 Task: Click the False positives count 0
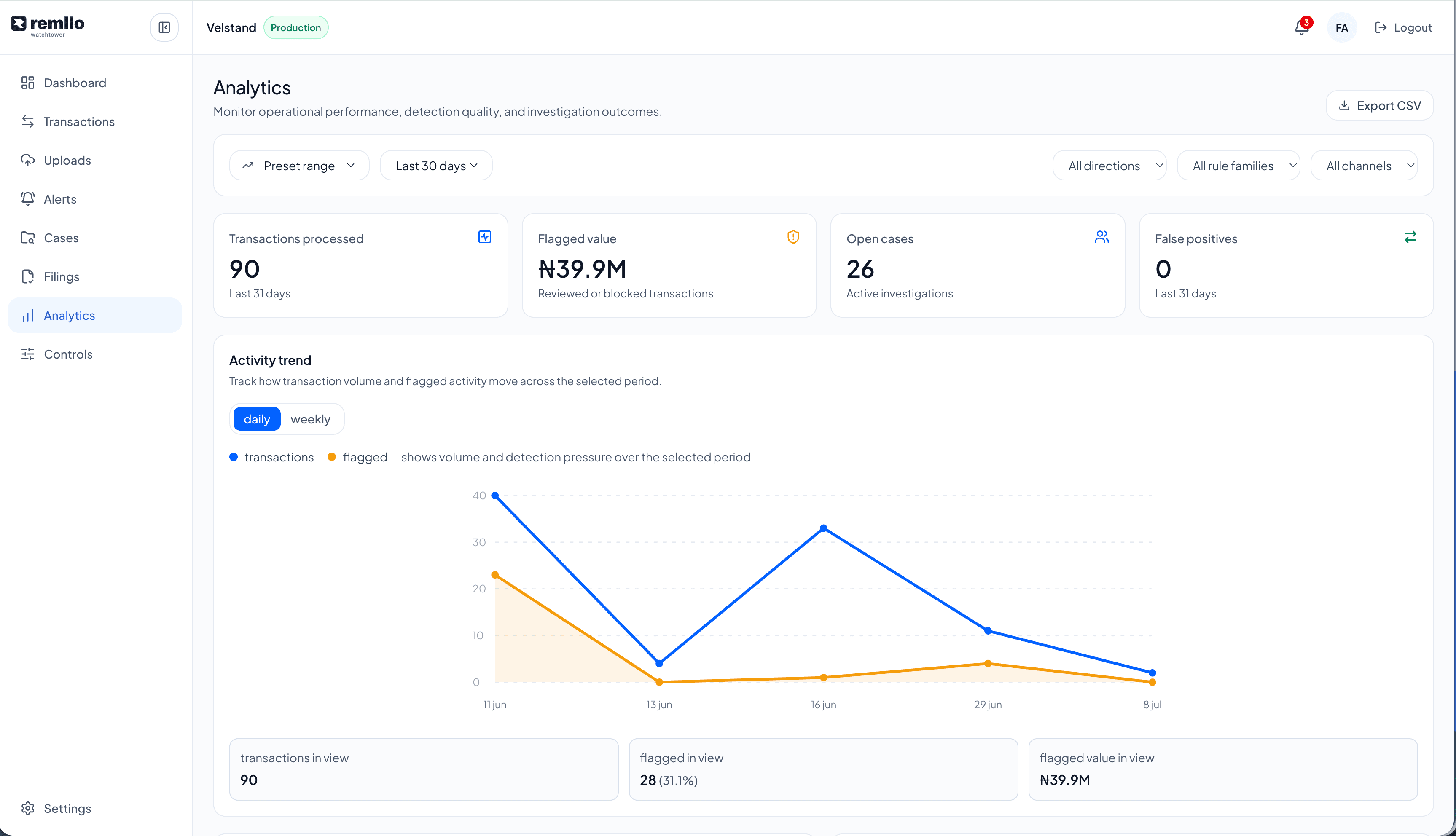point(1163,269)
